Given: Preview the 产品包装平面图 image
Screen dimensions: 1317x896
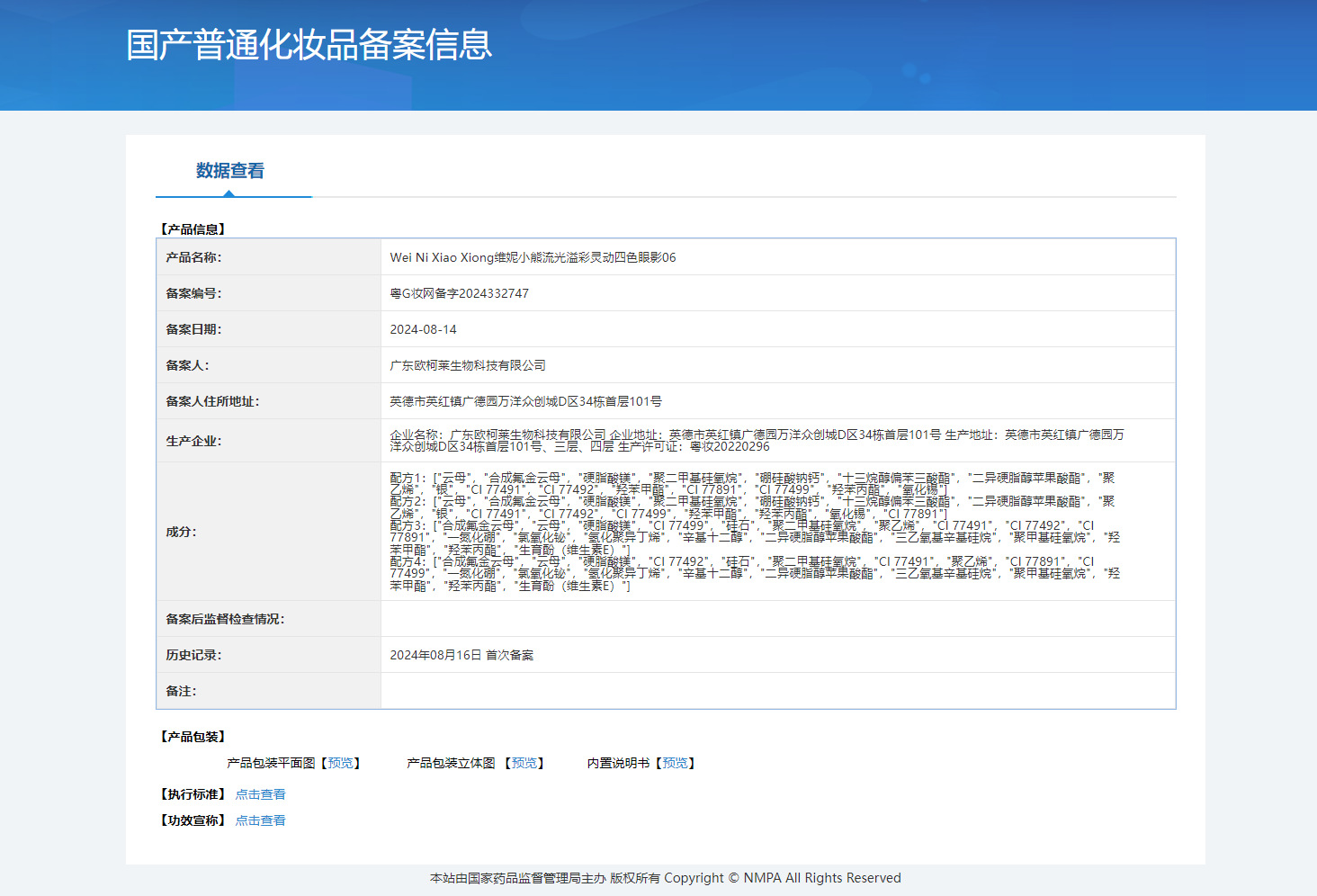Looking at the screenshot, I should (x=340, y=763).
